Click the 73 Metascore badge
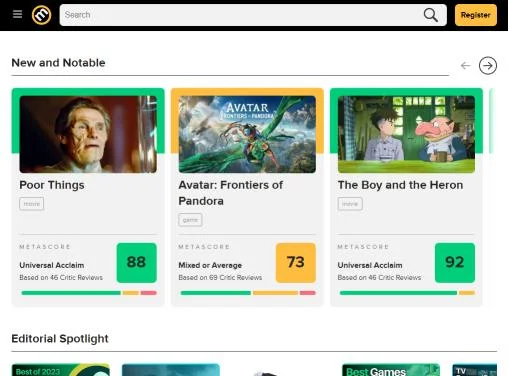Screen dimensions: 508x376 pos(296,263)
